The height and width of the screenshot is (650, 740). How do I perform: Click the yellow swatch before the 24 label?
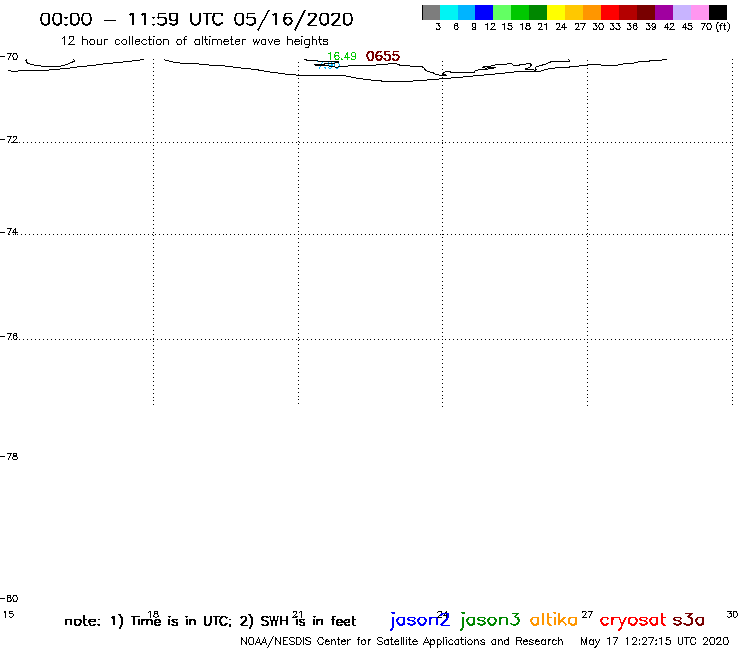(556, 12)
